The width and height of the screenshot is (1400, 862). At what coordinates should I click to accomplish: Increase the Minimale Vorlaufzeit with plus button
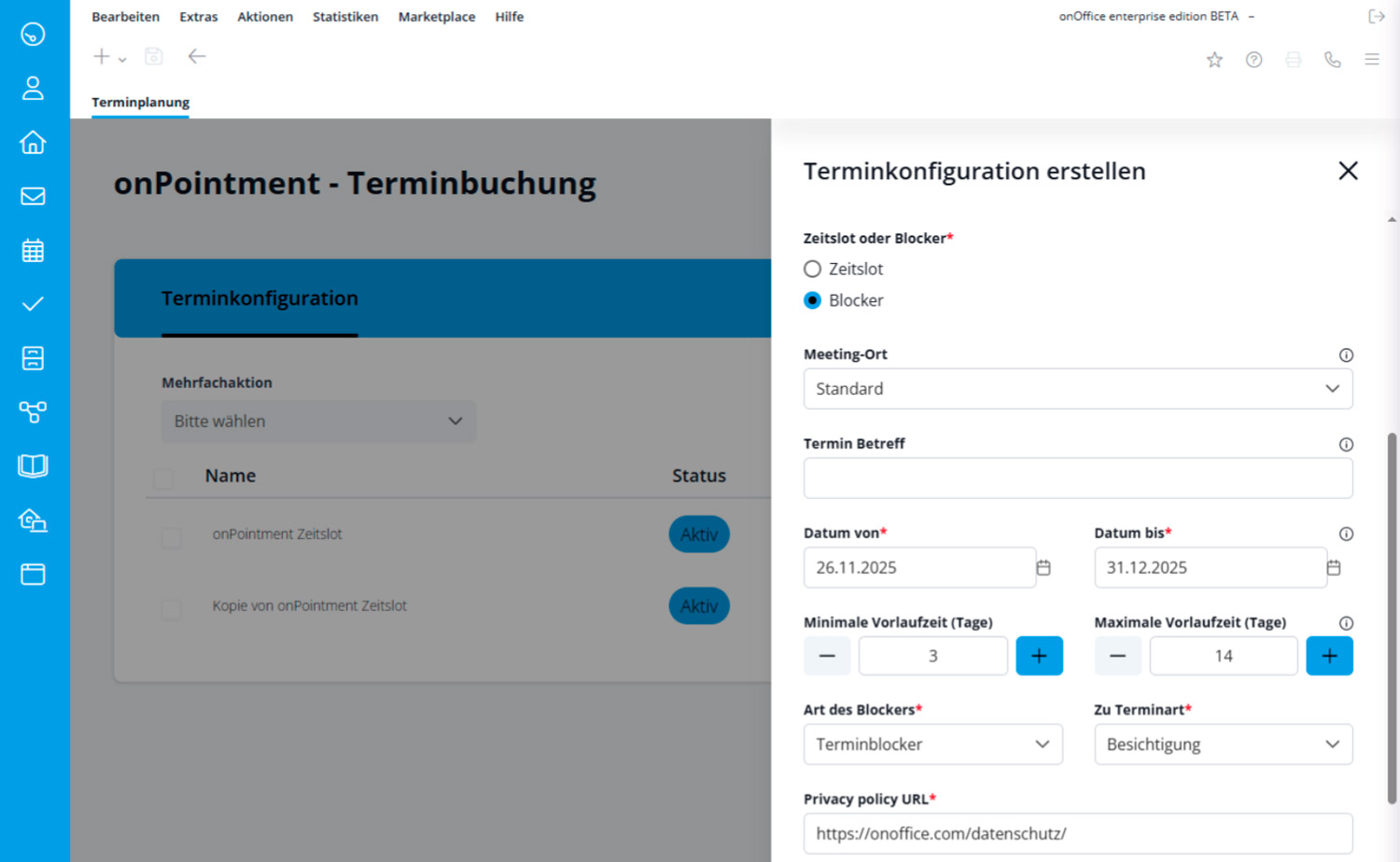pyautogui.click(x=1039, y=656)
